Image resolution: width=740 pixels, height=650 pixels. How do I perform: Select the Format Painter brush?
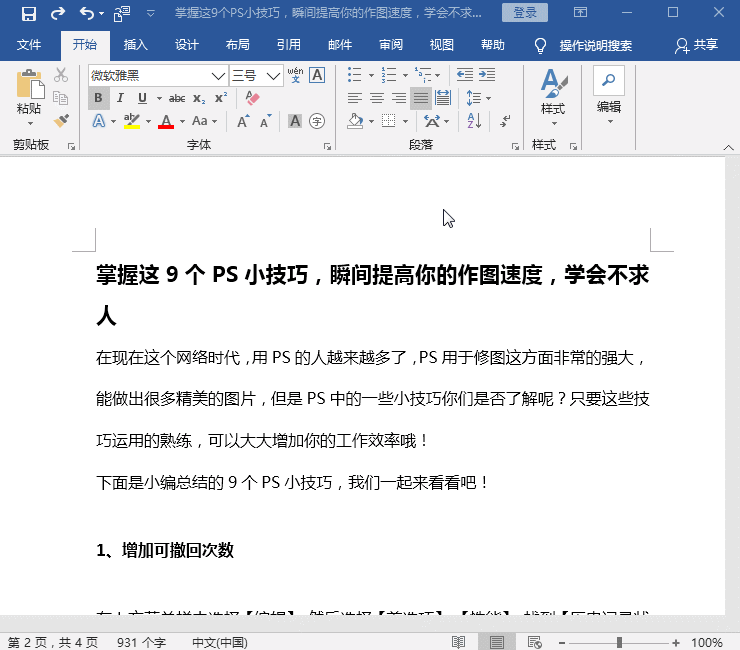(61, 121)
